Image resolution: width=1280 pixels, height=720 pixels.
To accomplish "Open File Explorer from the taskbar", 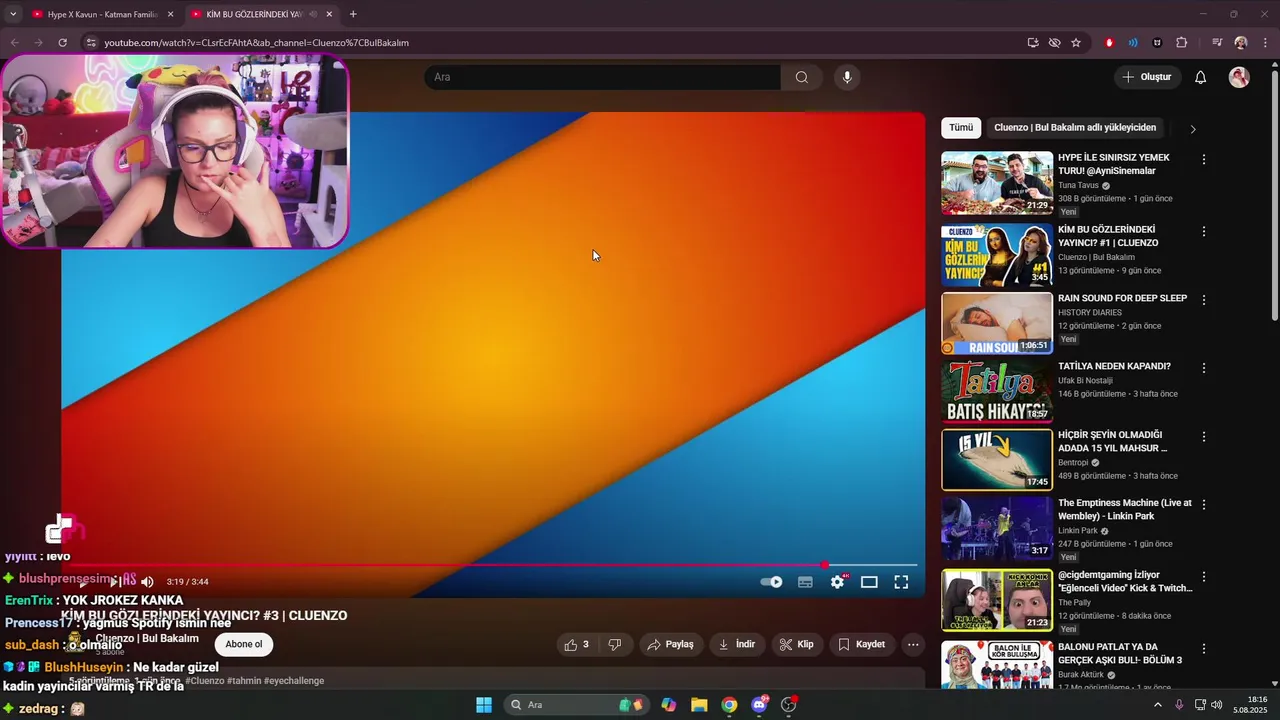I will [699, 705].
